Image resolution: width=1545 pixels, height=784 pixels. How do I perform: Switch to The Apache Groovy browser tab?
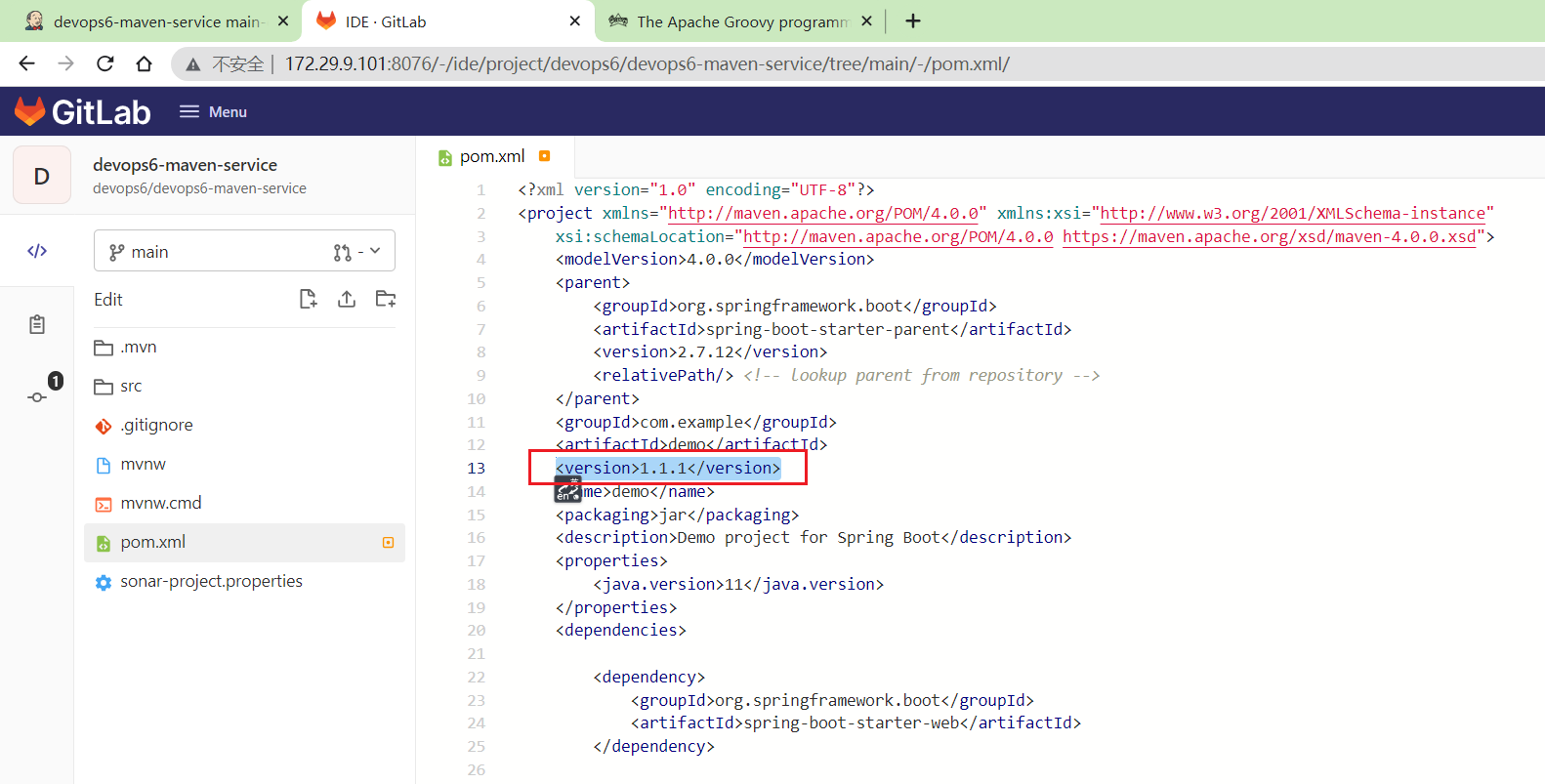tap(741, 21)
